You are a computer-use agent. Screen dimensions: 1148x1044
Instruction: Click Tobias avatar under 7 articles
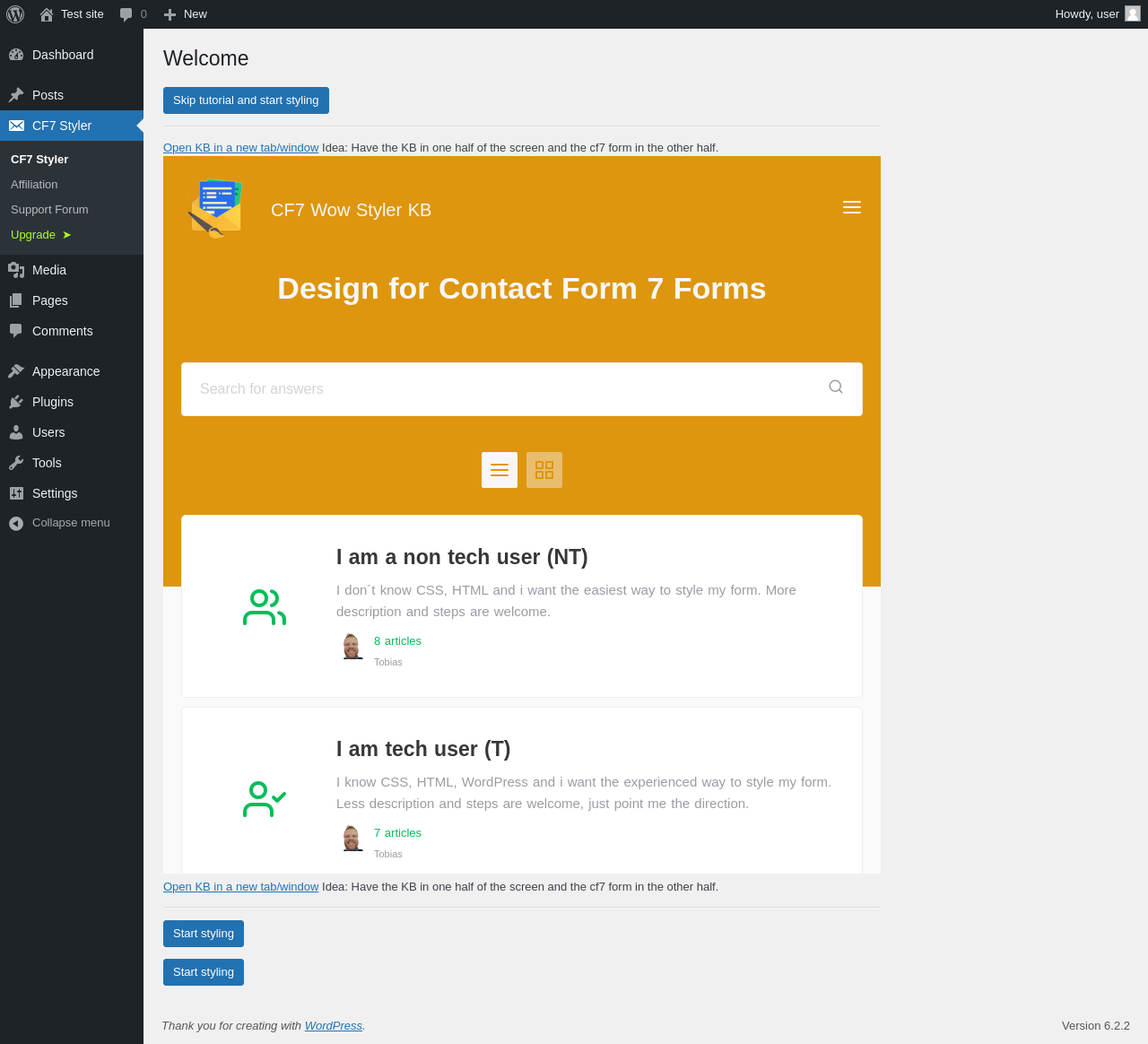[x=352, y=839]
